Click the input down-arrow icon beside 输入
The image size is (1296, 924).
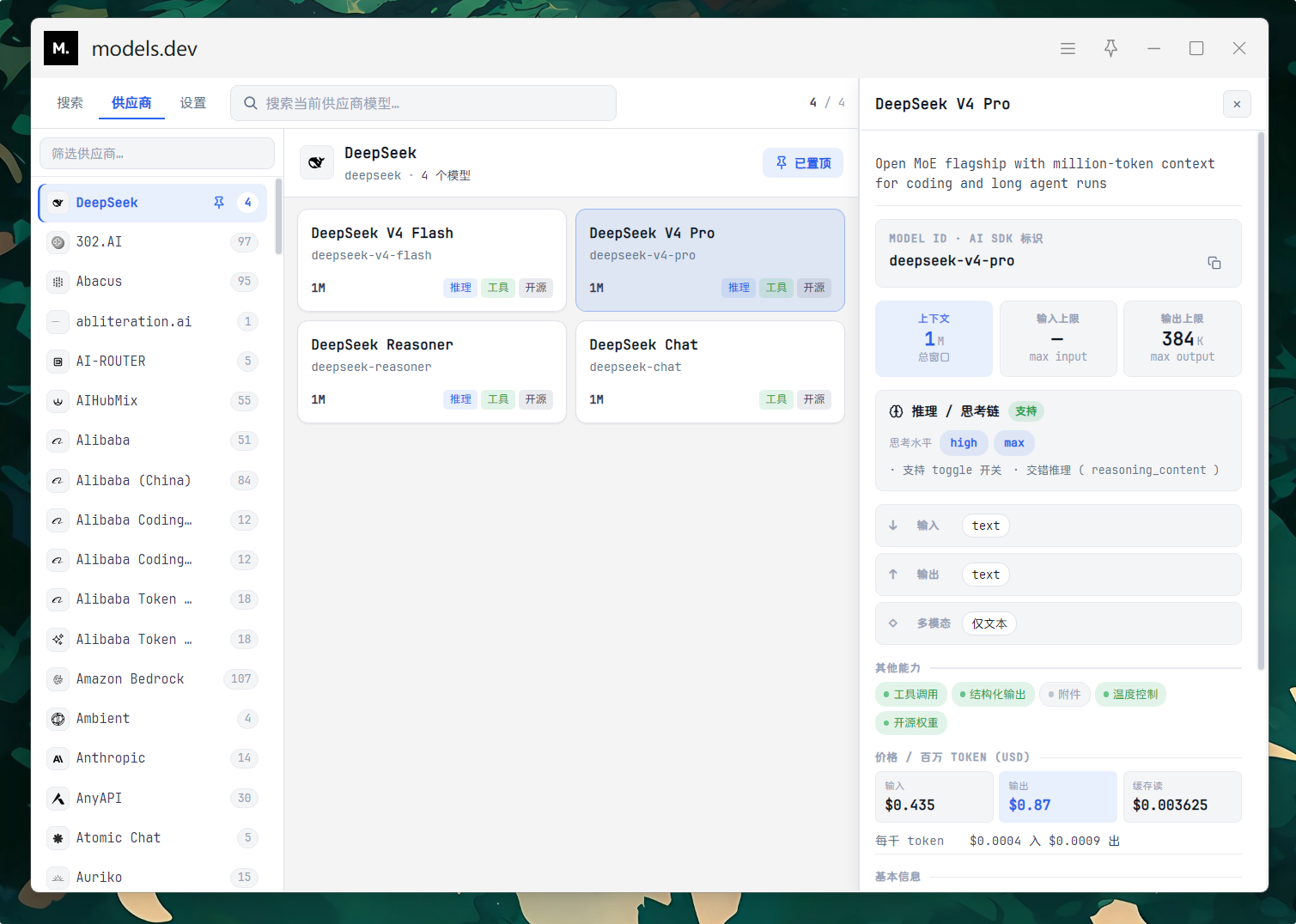[x=893, y=526]
